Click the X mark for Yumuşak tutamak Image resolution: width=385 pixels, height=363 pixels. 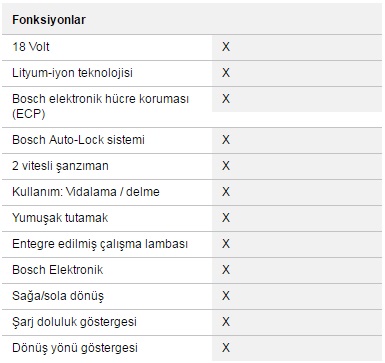point(226,218)
